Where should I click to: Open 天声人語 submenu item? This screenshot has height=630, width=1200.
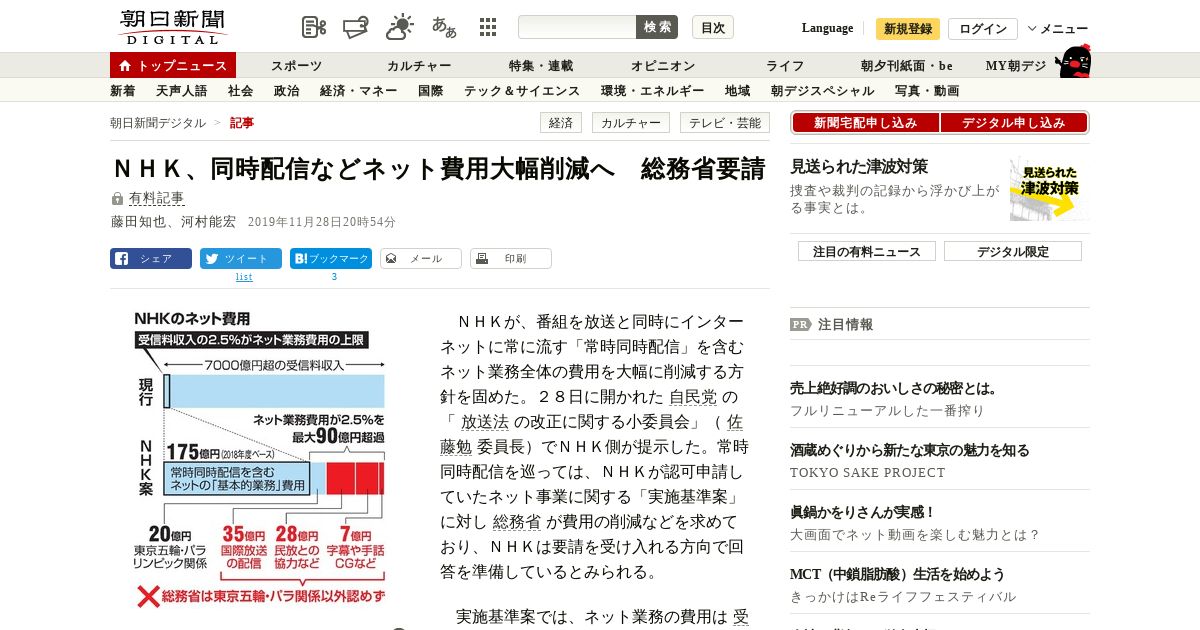click(x=182, y=91)
